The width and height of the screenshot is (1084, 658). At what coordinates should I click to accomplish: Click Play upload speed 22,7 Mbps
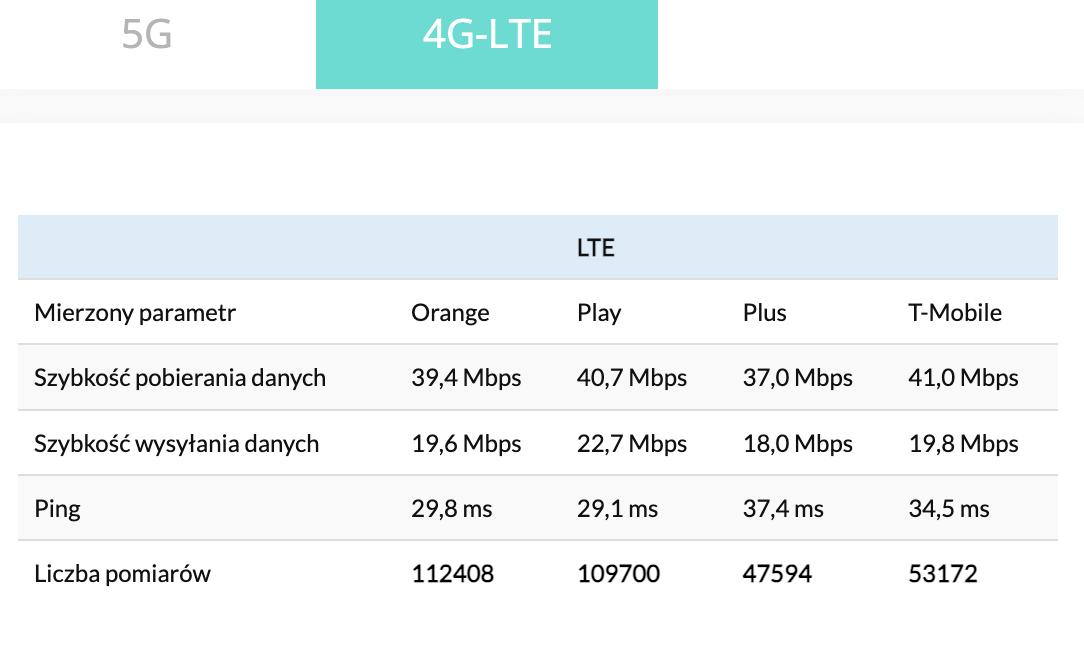(632, 444)
